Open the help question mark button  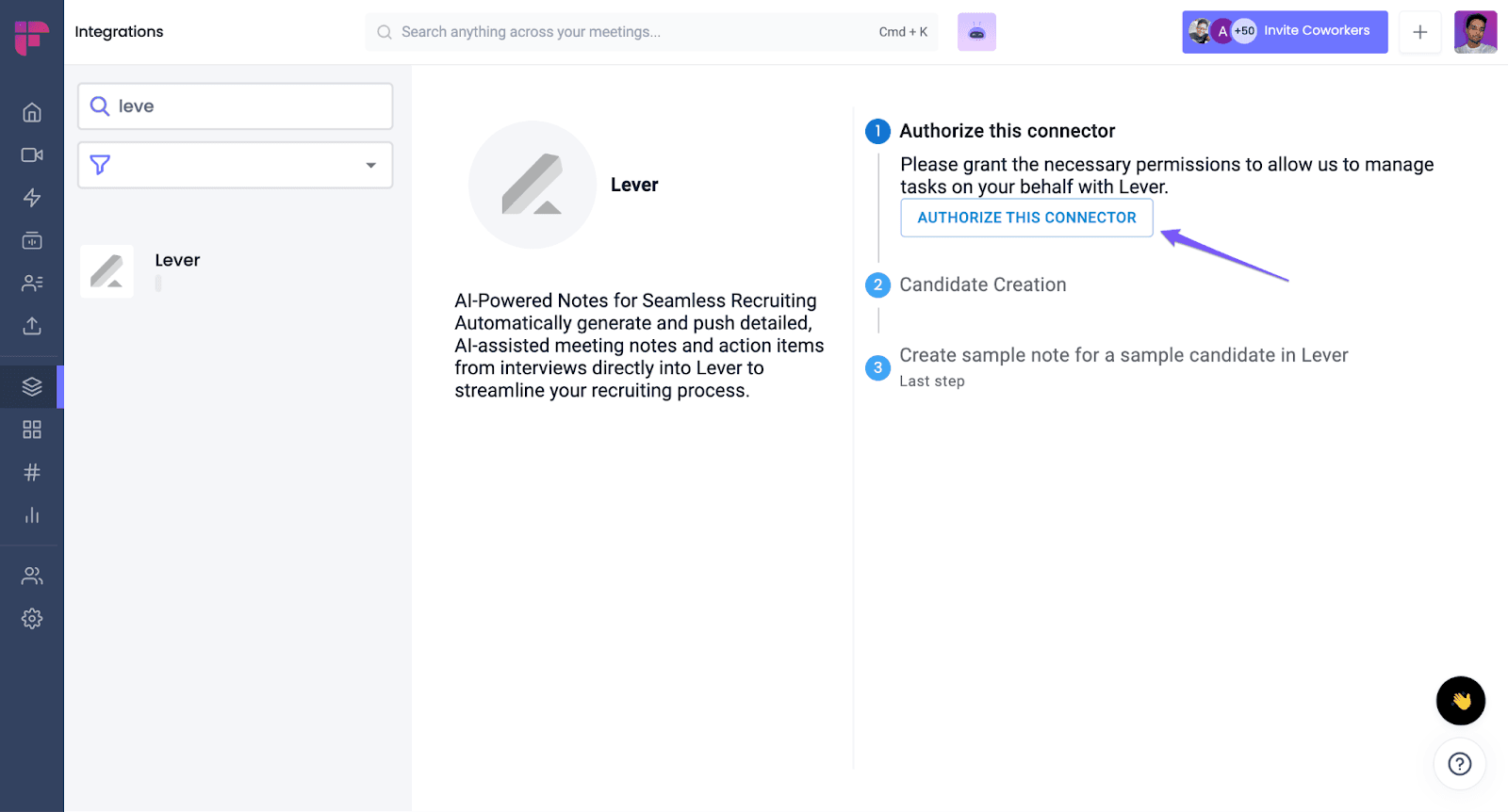point(1460,764)
